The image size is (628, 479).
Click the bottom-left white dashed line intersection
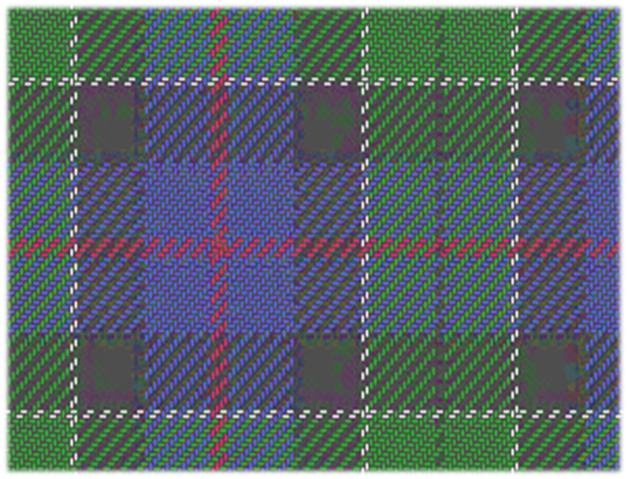click(75, 410)
